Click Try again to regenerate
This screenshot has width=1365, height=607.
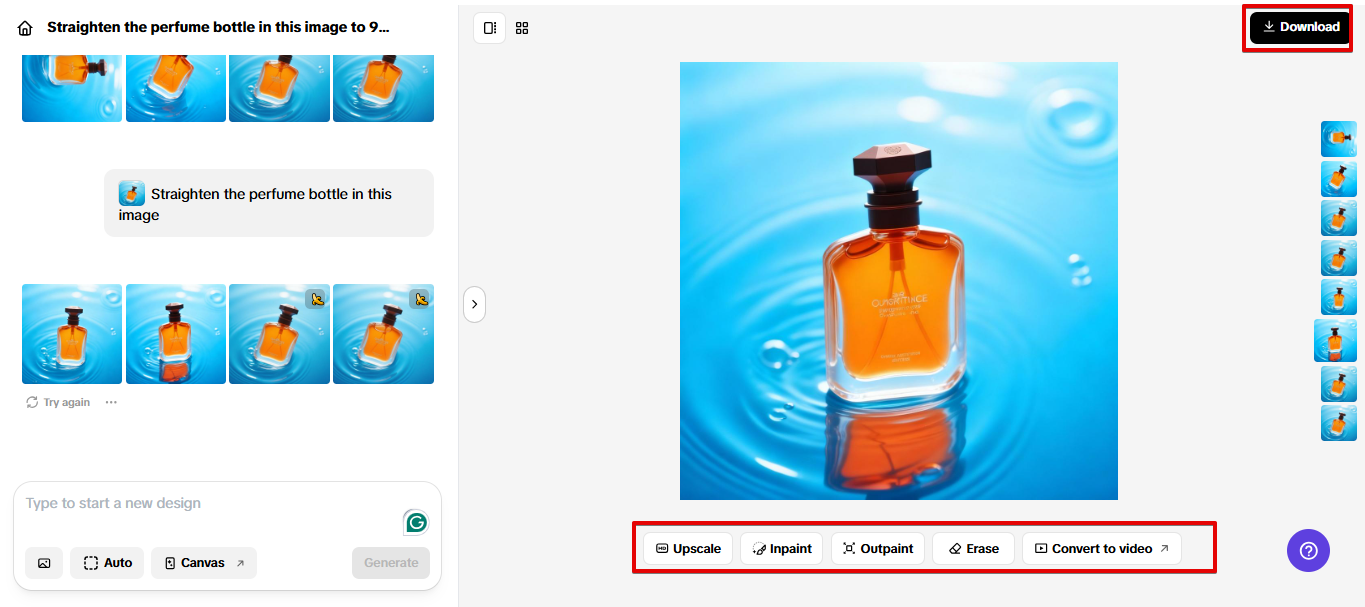(x=58, y=402)
